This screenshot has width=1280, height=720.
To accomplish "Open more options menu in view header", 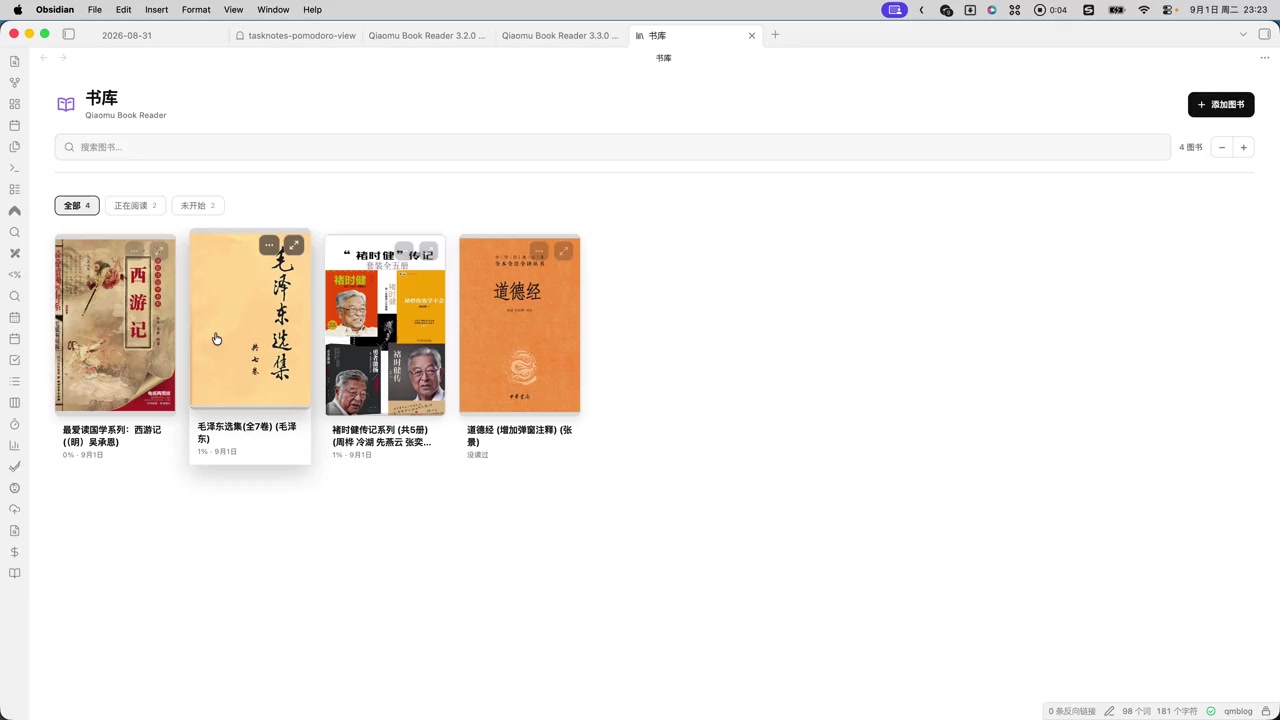I will click(1264, 58).
